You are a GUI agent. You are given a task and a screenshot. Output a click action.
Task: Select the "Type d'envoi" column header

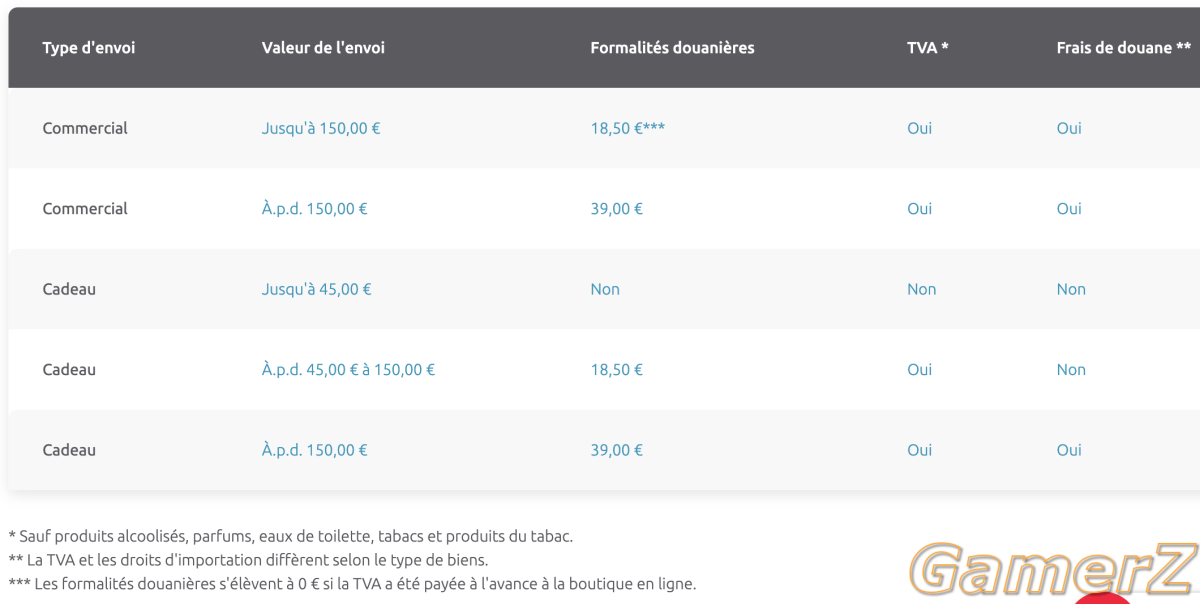(89, 48)
